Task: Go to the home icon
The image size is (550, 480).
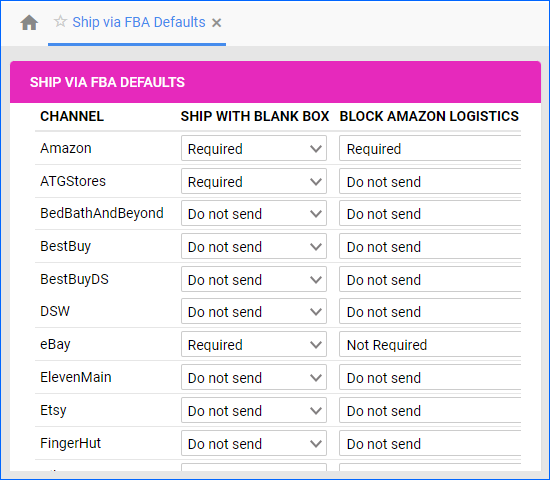Action: (x=29, y=23)
